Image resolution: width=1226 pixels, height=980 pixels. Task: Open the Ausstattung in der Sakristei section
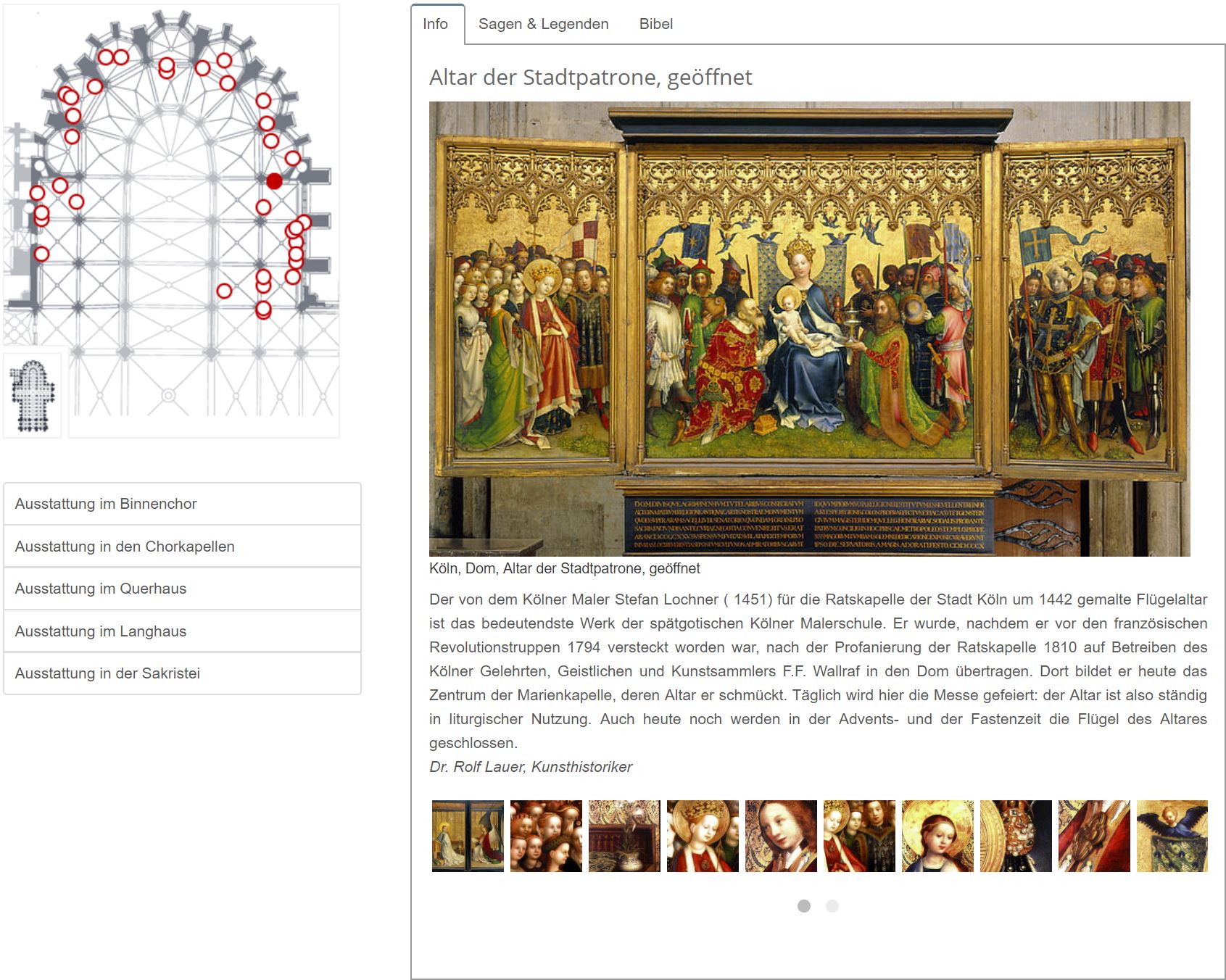(x=182, y=673)
